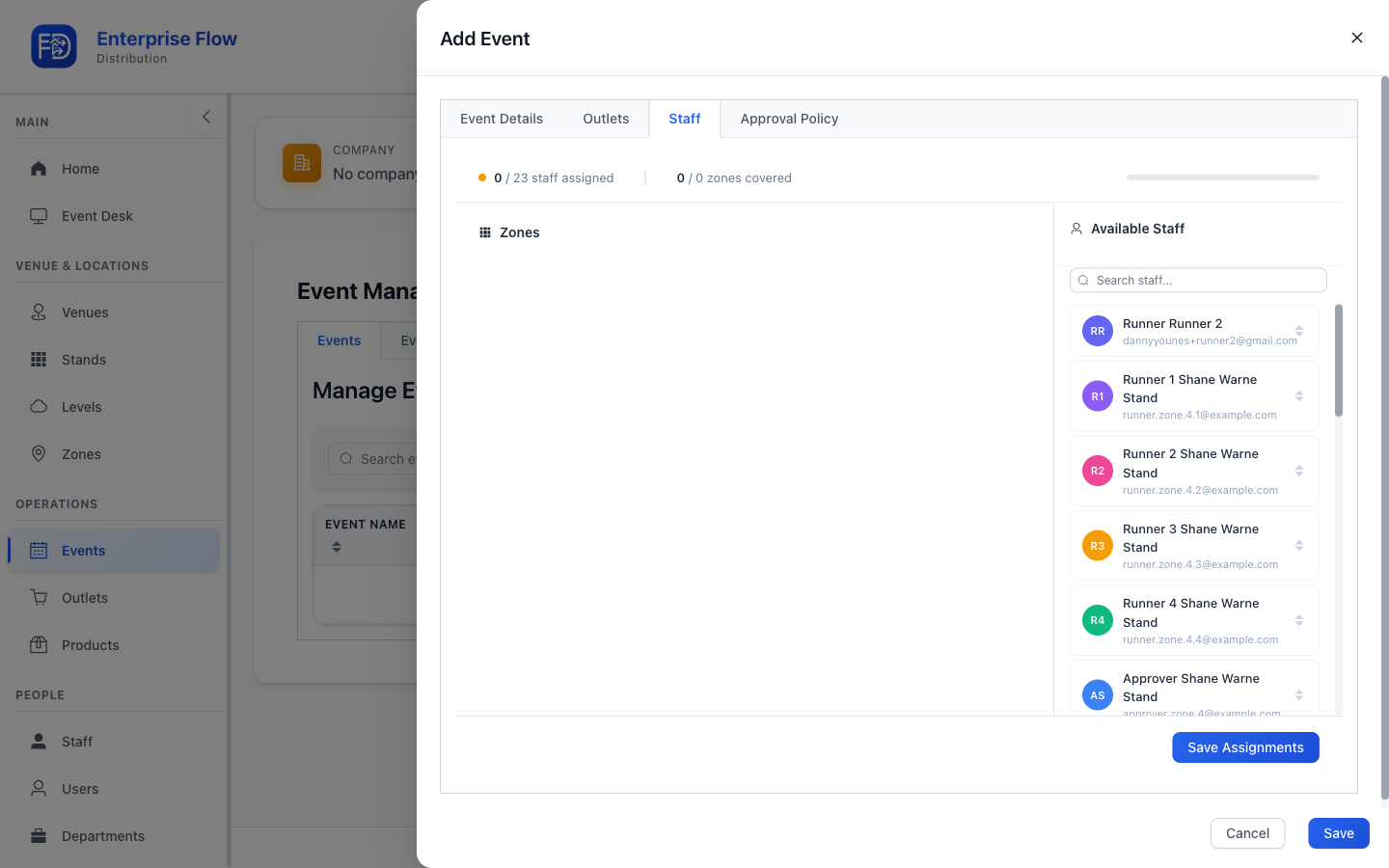Screen dimensions: 1389x868
Task: Click the R4 avatar badge
Action: pos(1098,620)
